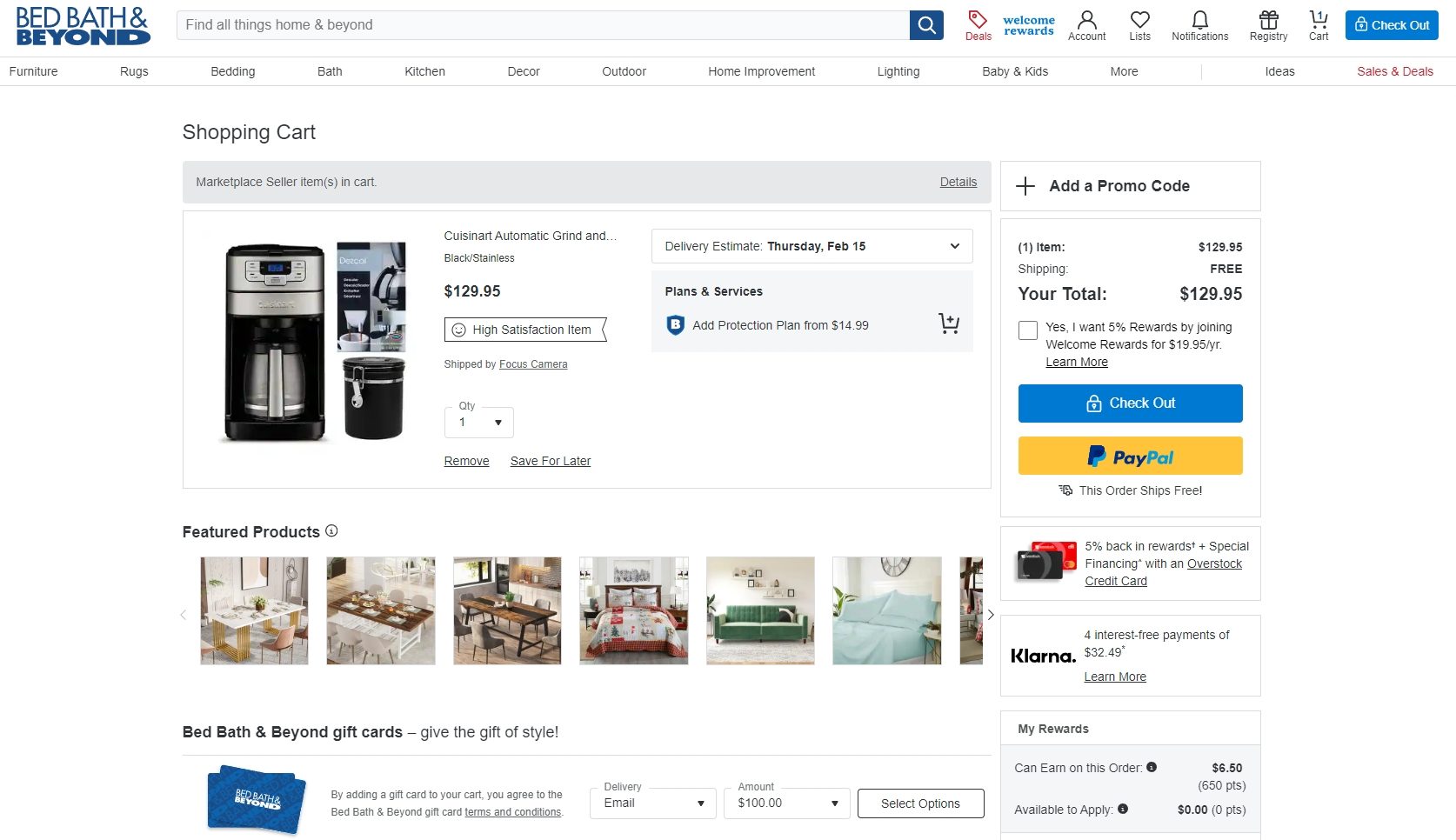Open the gift card Delivery Email dropdown
This screenshot has width=1456, height=840.
click(x=653, y=803)
